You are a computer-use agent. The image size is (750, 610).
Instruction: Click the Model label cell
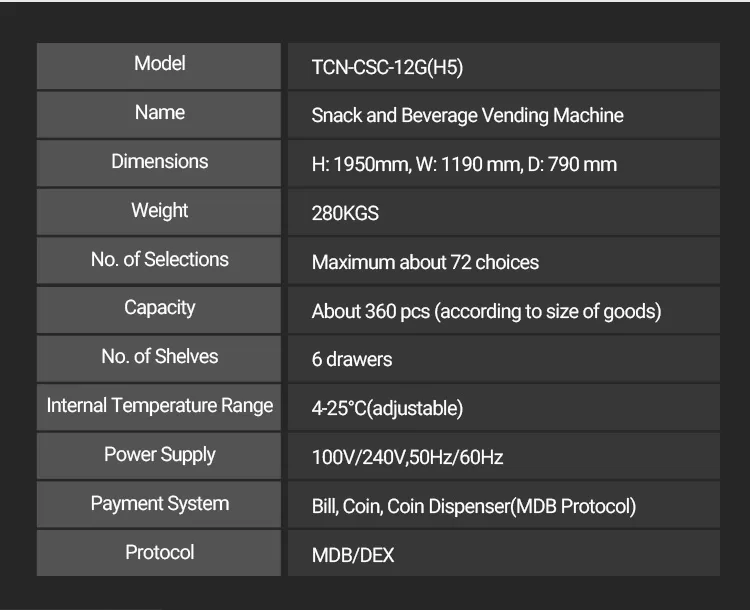coord(160,64)
